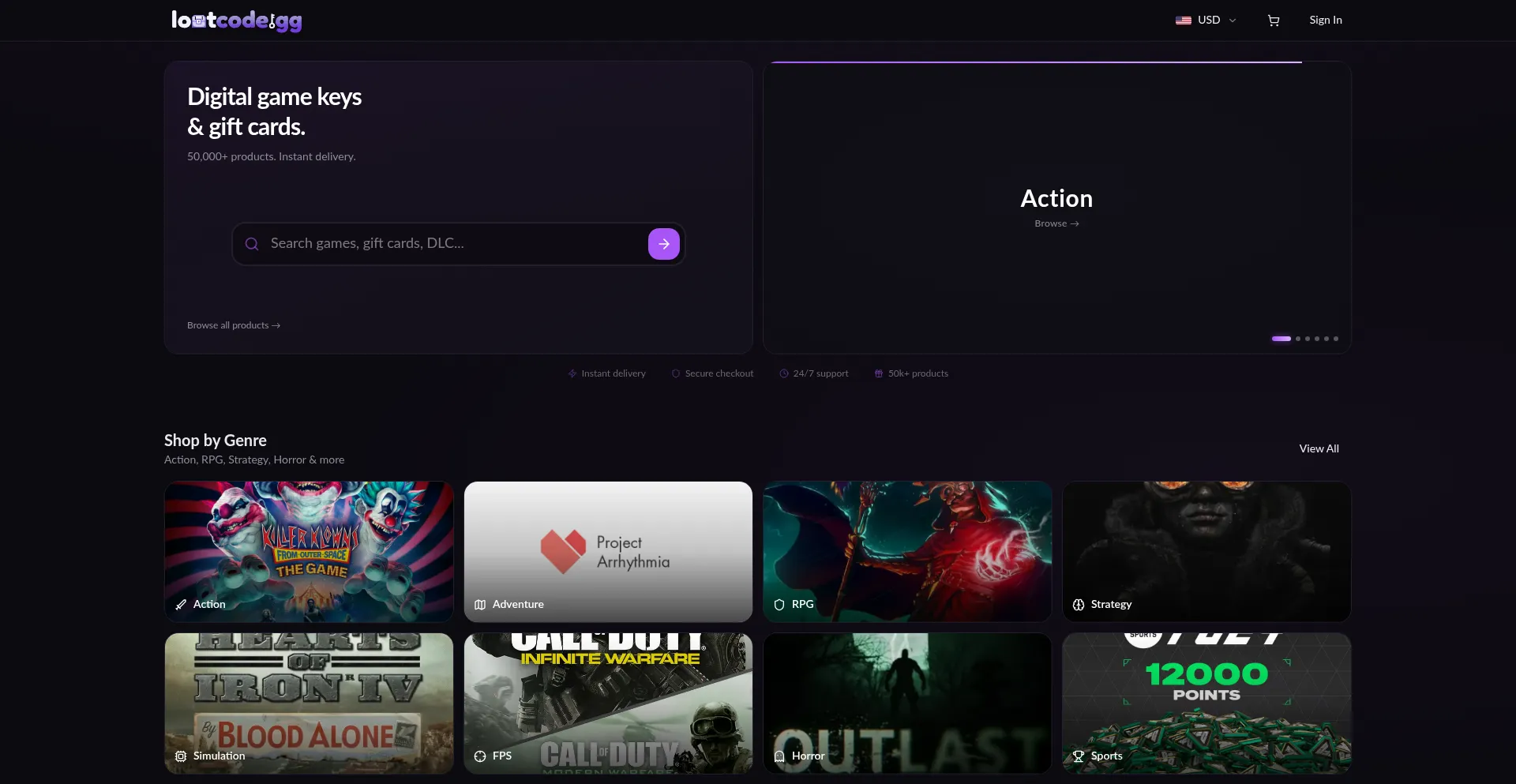Click the ghost icon on the Horror card
The width and height of the screenshot is (1516, 784).
[x=779, y=756]
